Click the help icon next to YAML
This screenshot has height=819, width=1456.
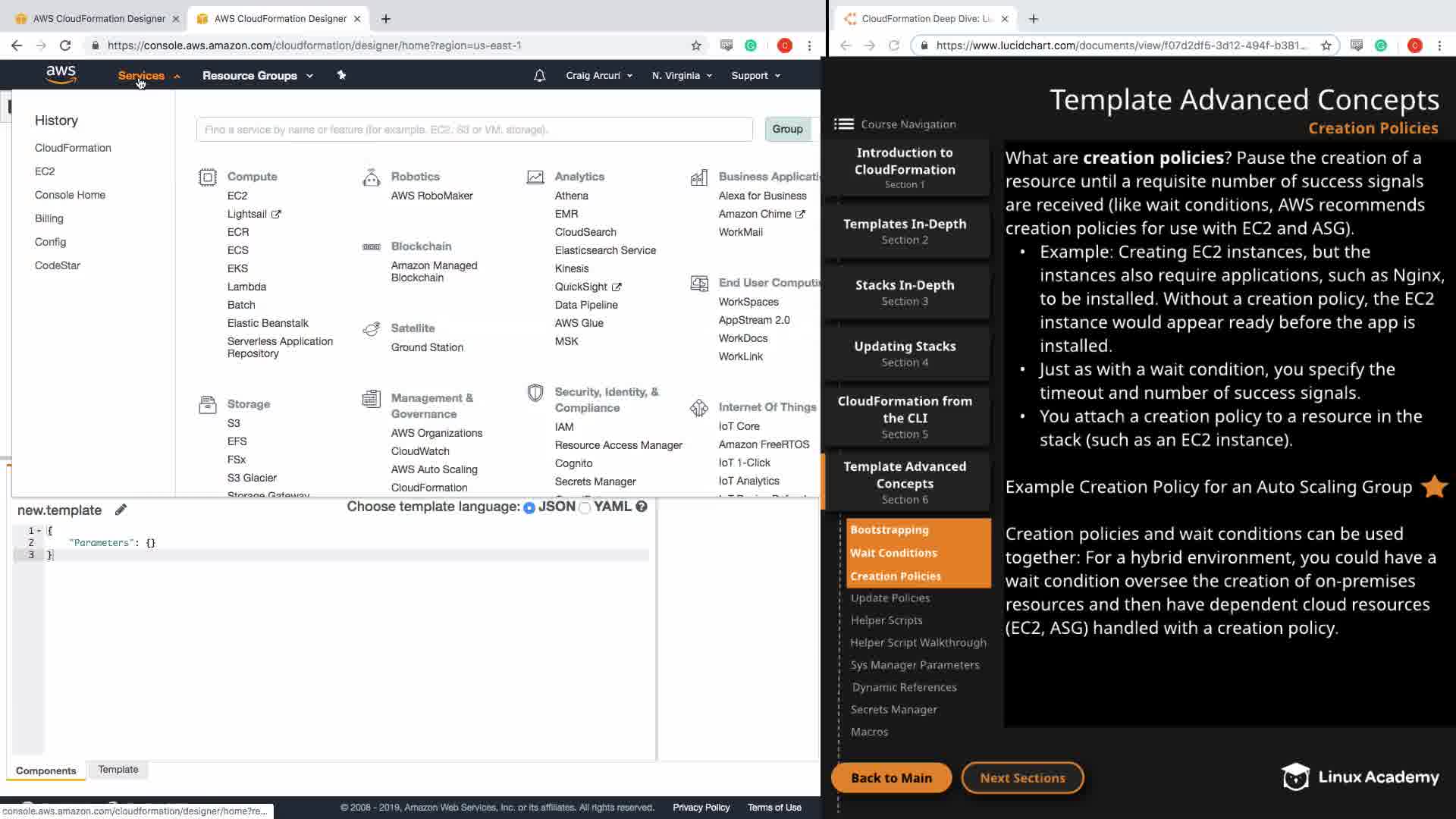642,507
